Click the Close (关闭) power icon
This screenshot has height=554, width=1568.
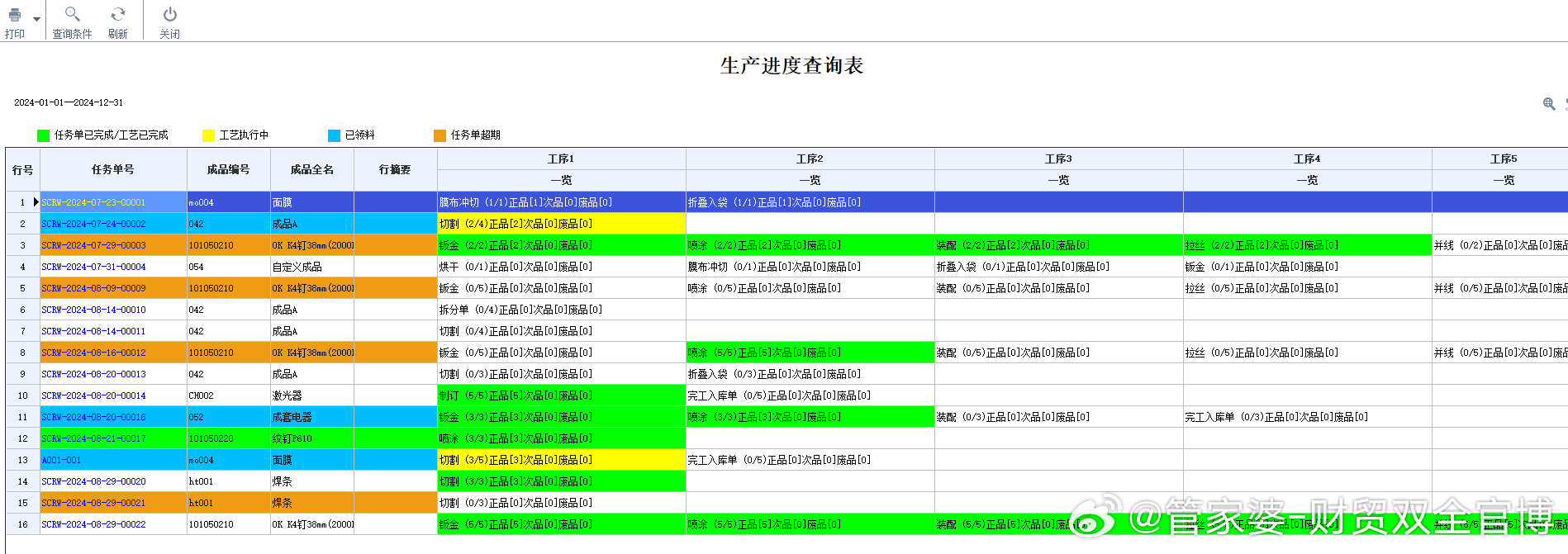(169, 14)
